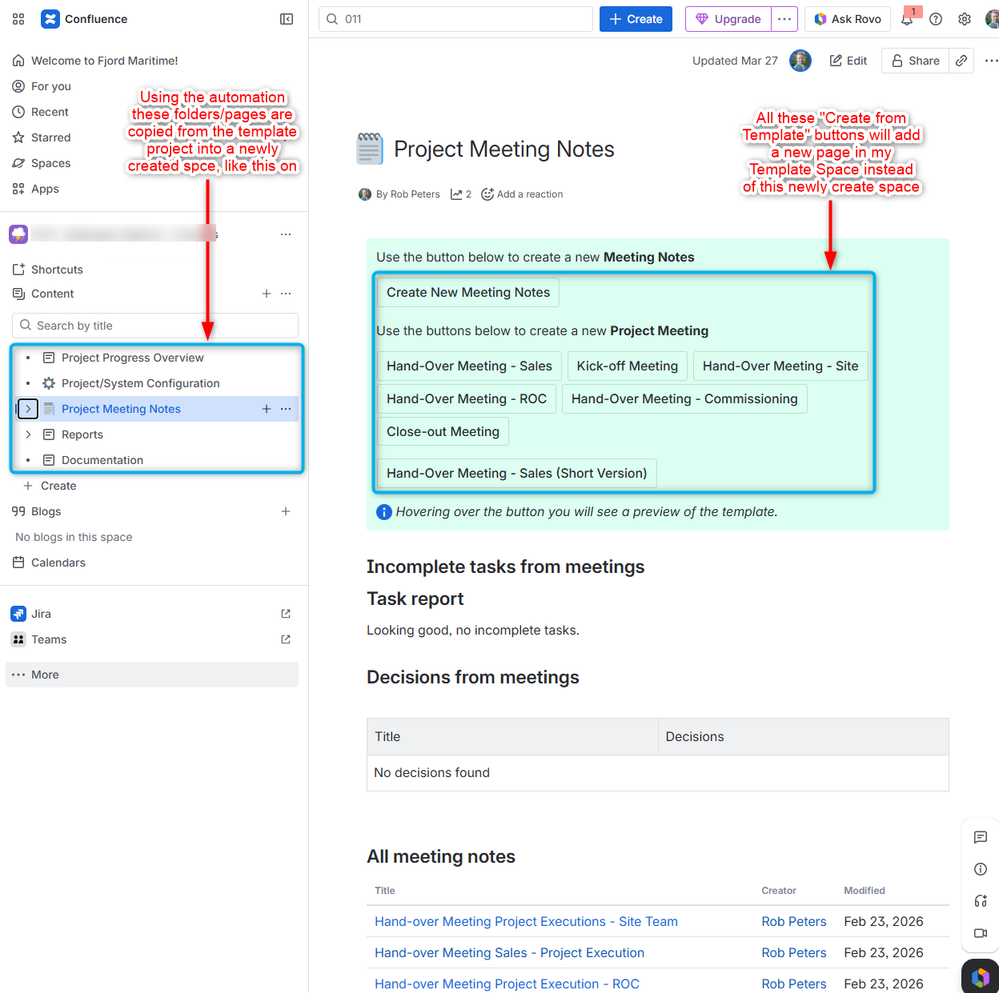Expand the Project Meeting Notes tree node
This screenshot has height=993, width=999.
tap(28, 409)
